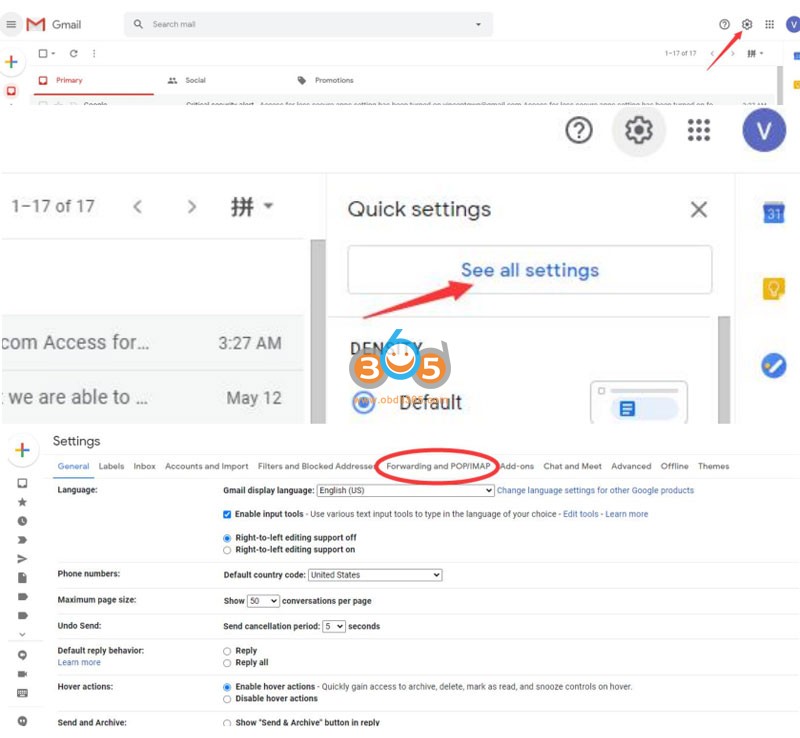800x738 pixels.
Task: Click the enlarged question mark Support icon
Action: pos(579,131)
